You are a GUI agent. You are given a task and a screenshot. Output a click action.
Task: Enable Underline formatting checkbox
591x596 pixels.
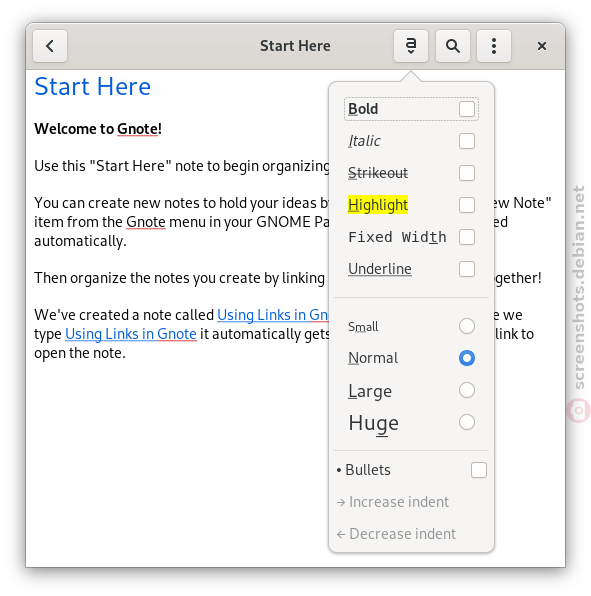point(466,269)
